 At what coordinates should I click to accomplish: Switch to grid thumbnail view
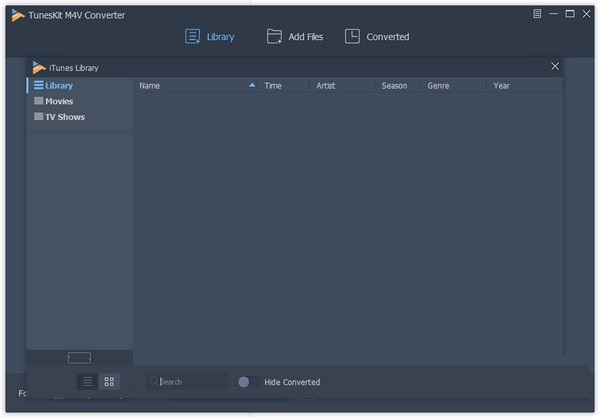coord(109,382)
